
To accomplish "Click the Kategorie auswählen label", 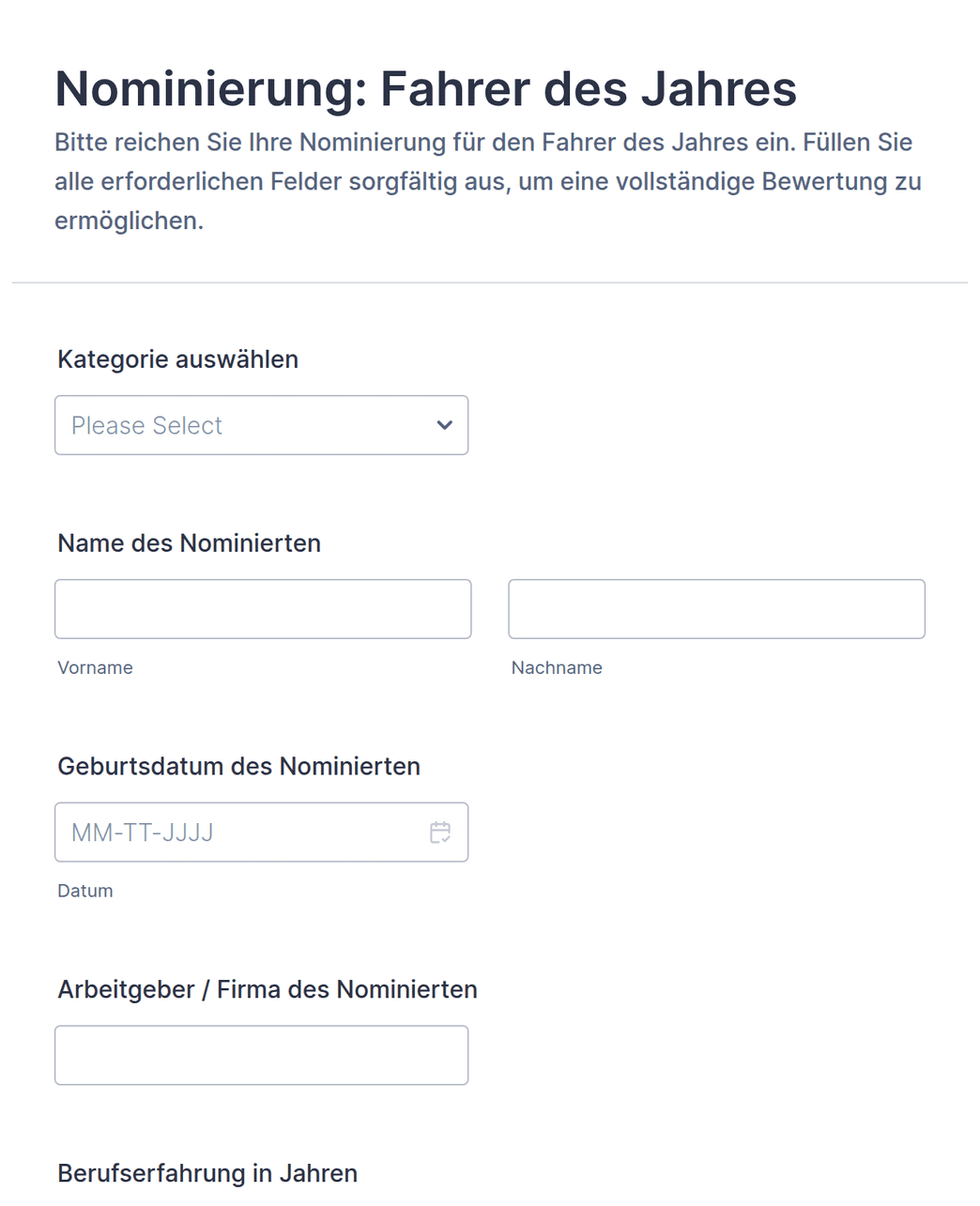I will tap(177, 359).
